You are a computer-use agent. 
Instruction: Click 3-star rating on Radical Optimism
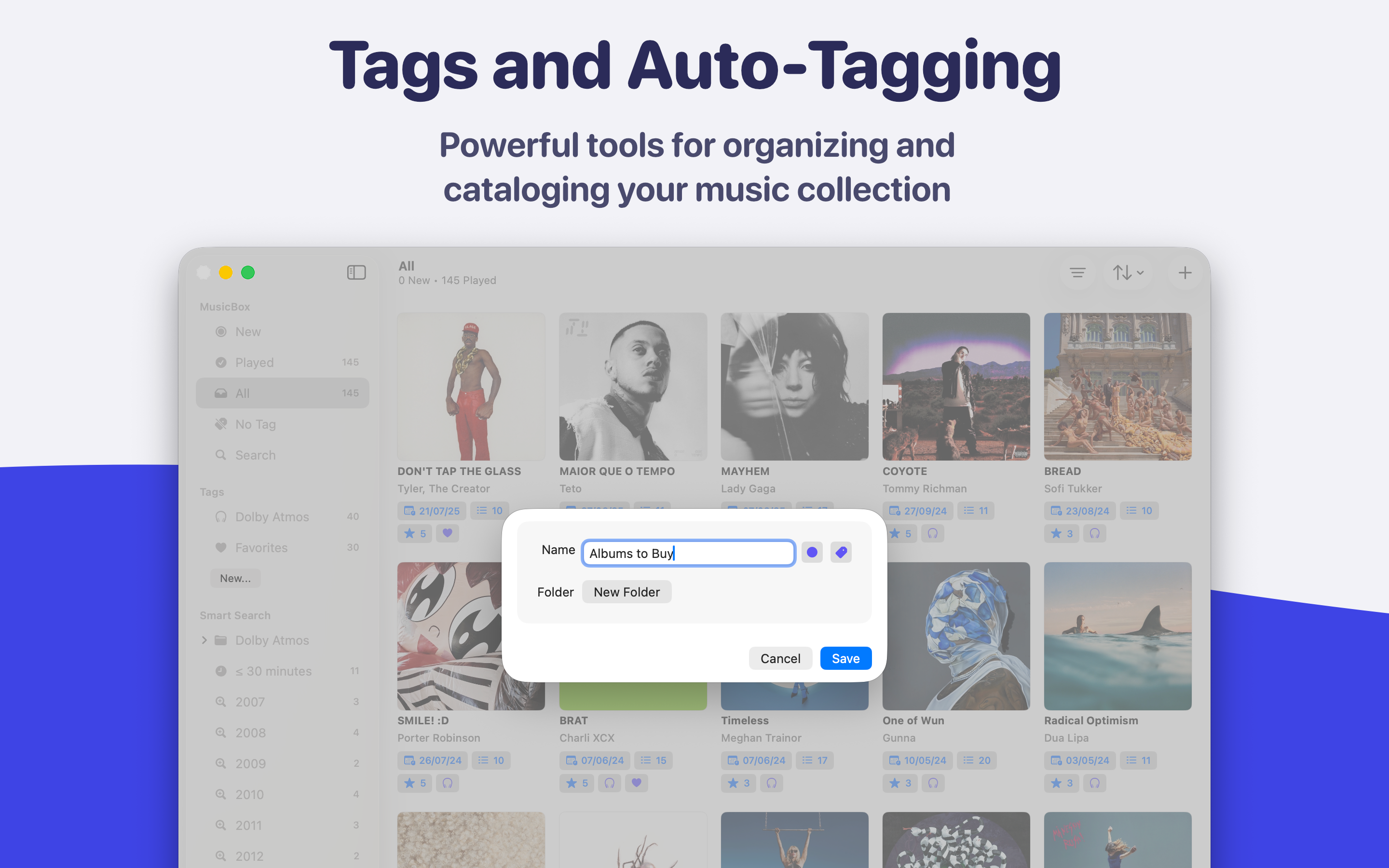pos(1061,783)
